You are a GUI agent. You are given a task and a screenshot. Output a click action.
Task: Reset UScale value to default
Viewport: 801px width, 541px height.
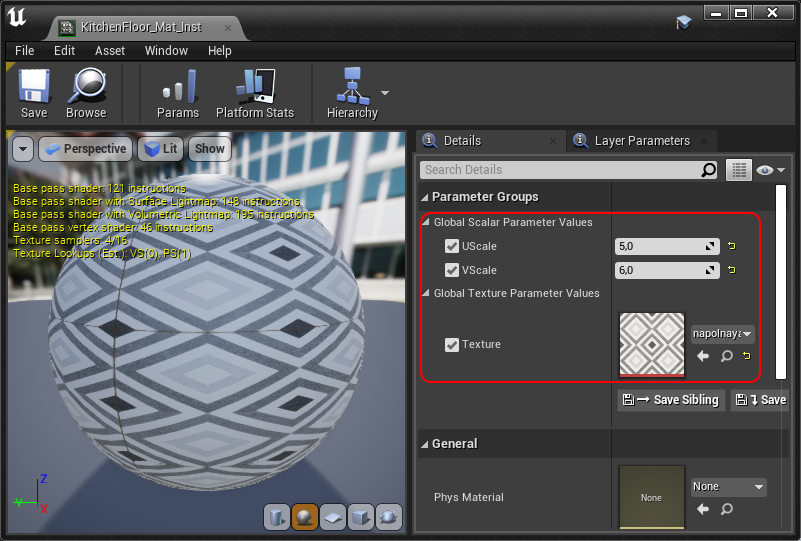(x=731, y=246)
